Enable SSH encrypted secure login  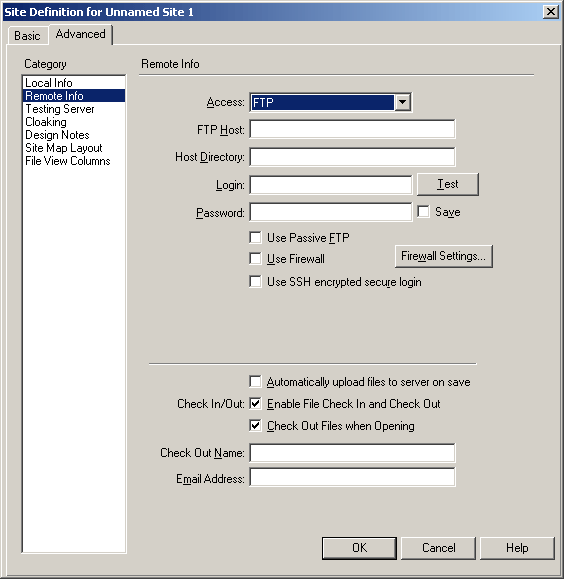coord(255,281)
